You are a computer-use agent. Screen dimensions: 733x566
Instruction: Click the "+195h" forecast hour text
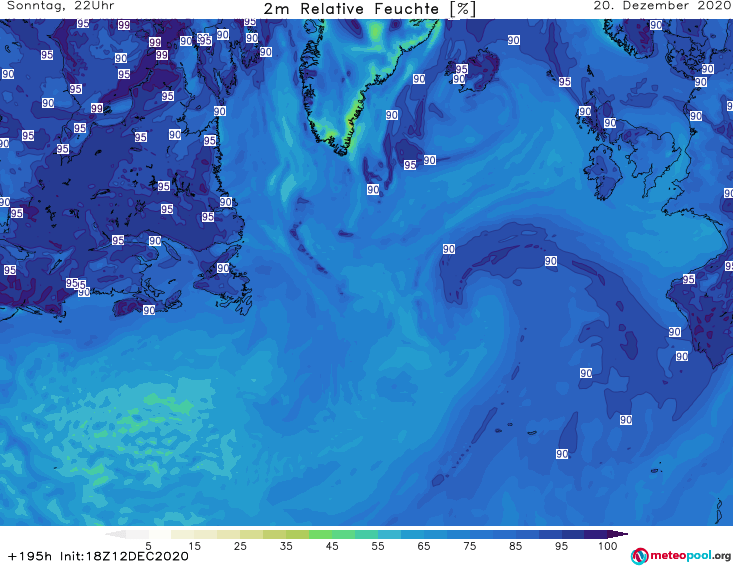point(30,556)
